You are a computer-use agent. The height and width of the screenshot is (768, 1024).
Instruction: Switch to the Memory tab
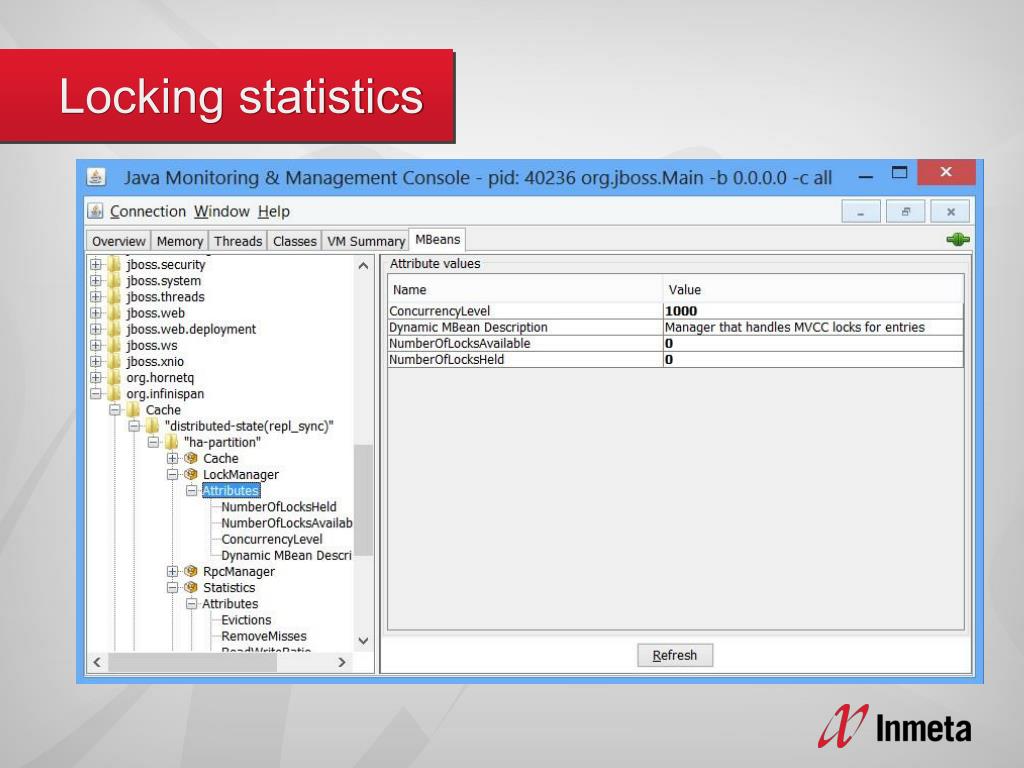(180, 241)
